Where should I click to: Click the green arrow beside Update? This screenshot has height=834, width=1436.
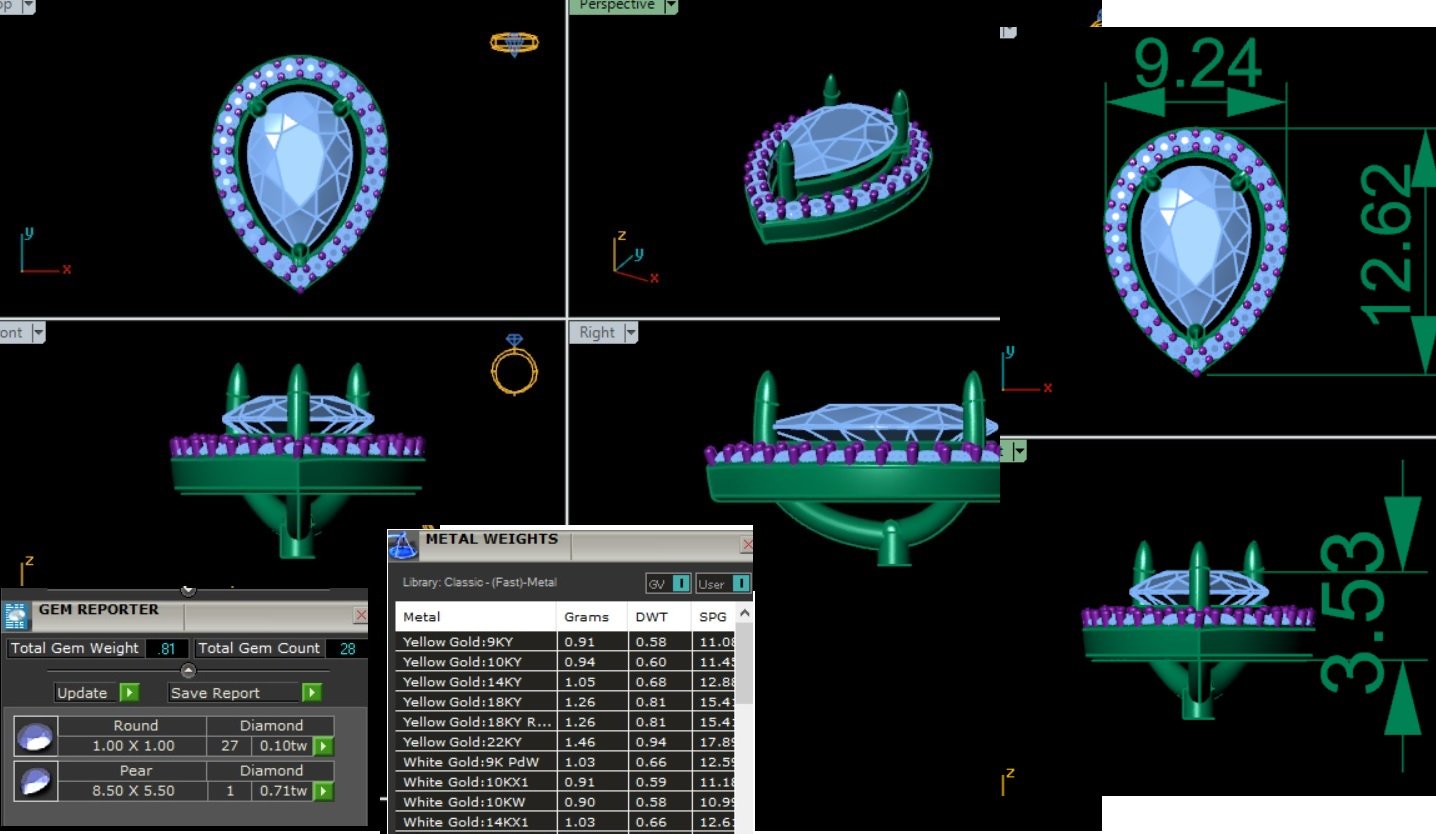[129, 693]
